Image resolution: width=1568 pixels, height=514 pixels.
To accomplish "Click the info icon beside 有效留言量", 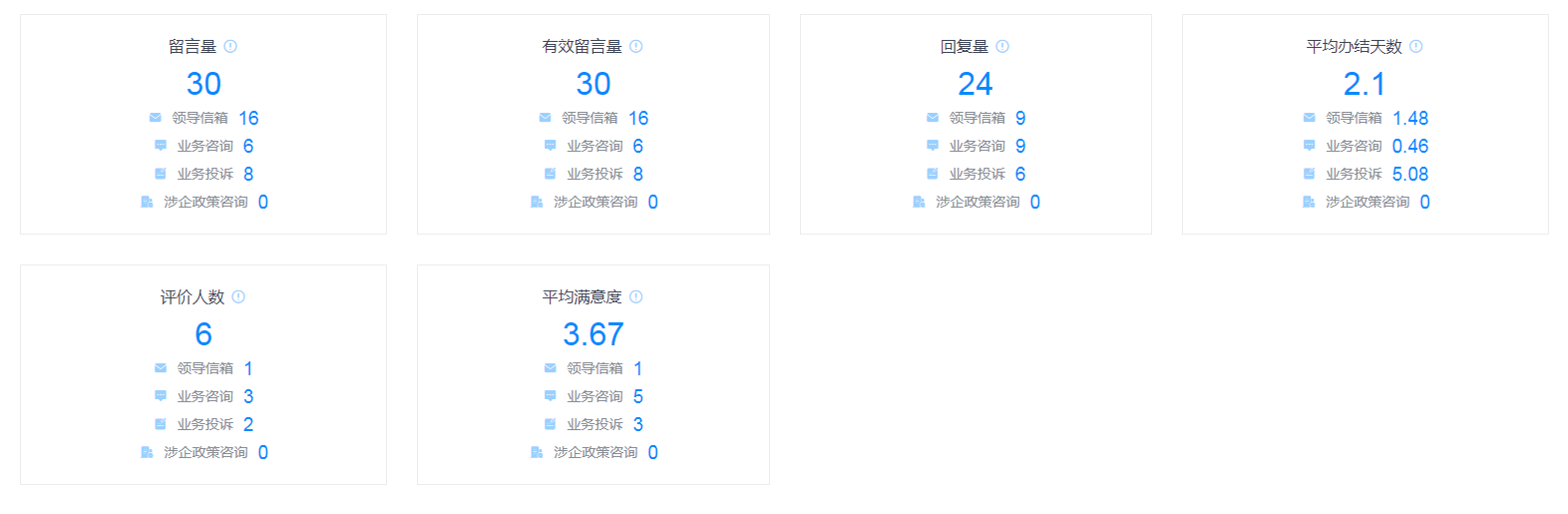I will point(636,46).
